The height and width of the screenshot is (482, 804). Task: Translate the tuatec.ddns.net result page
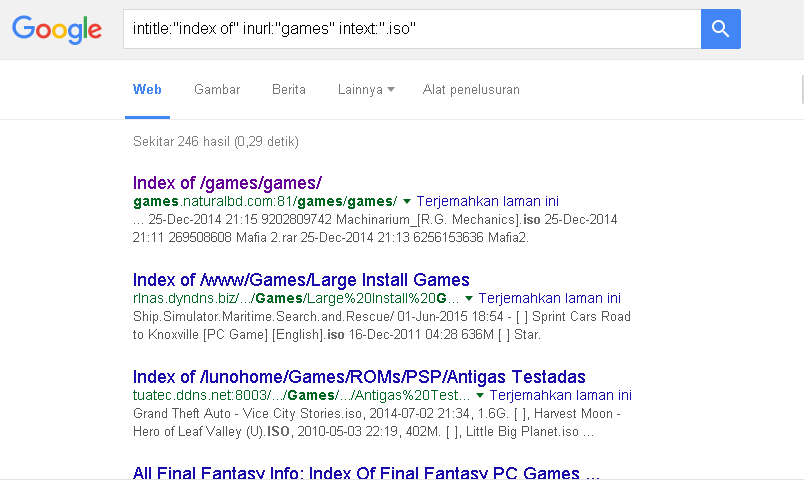click(560, 395)
